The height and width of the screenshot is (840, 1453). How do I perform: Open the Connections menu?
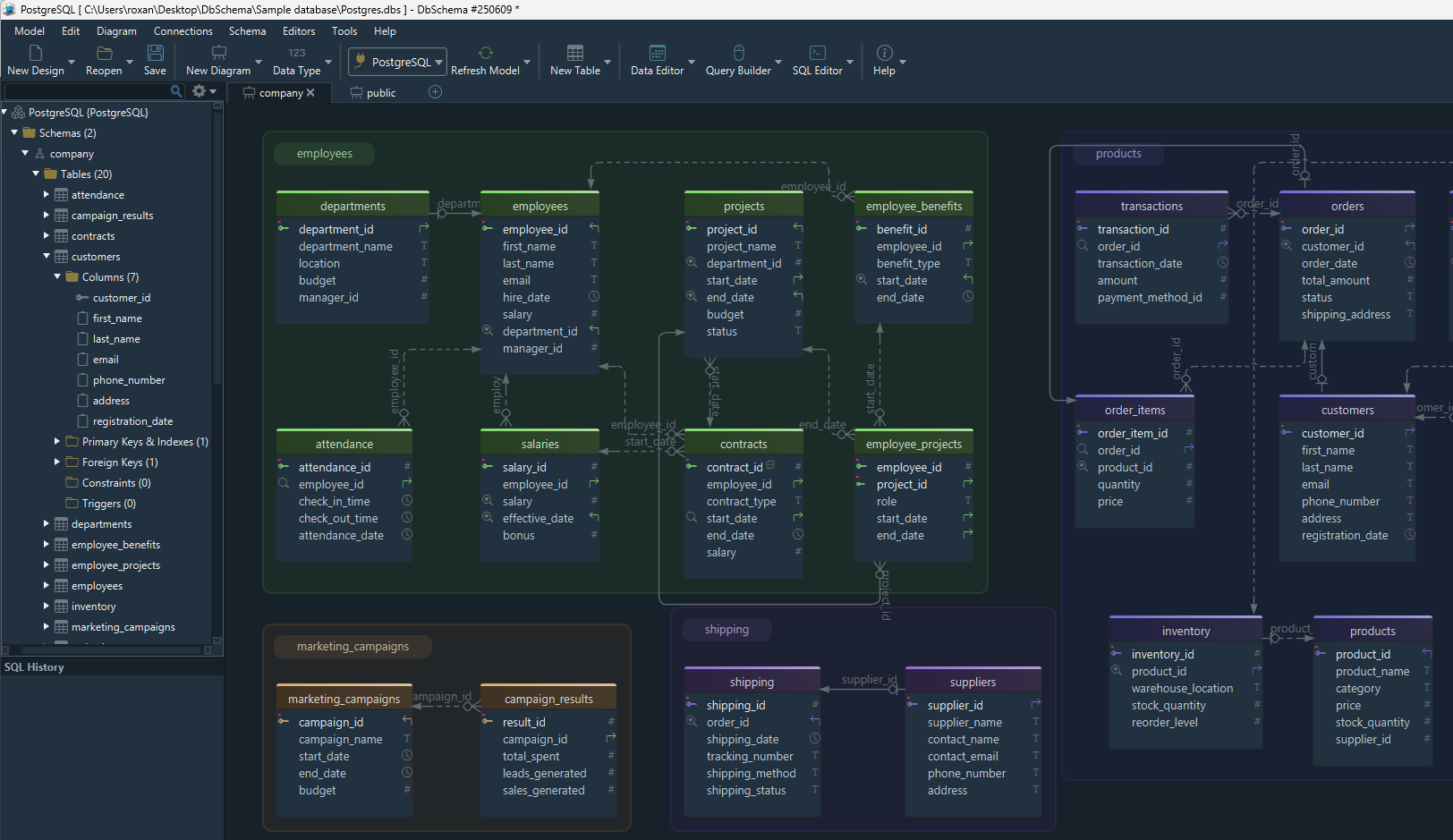click(x=183, y=31)
